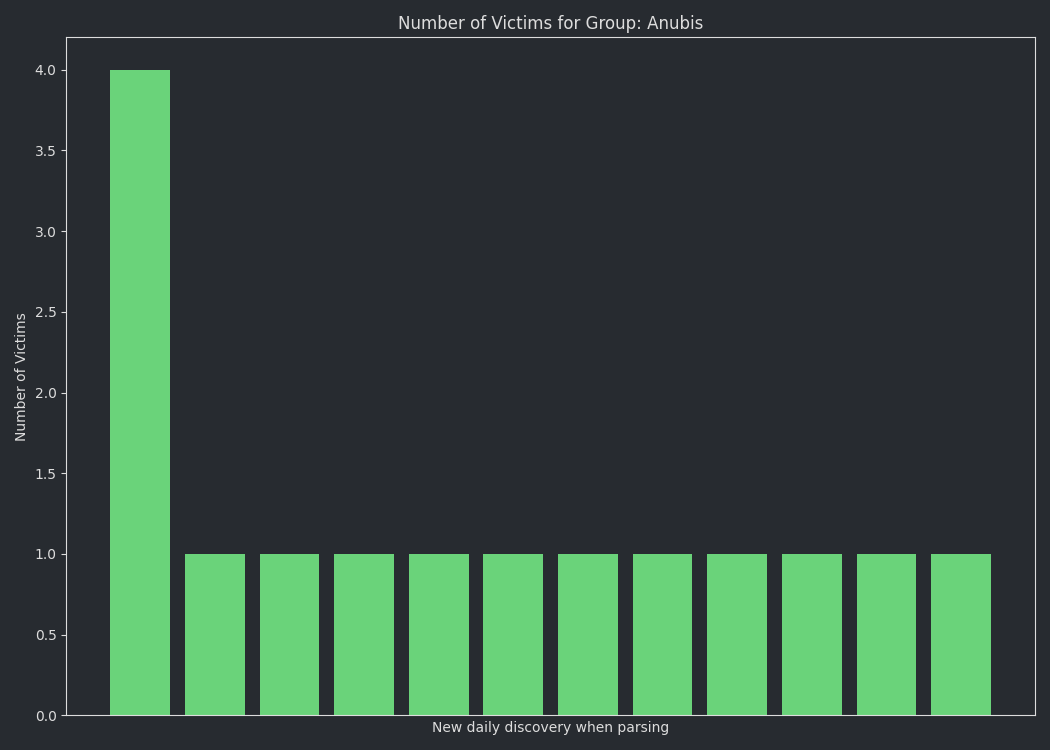
Task: Click the 4.0 y-axis tick label
Action: pos(46,70)
